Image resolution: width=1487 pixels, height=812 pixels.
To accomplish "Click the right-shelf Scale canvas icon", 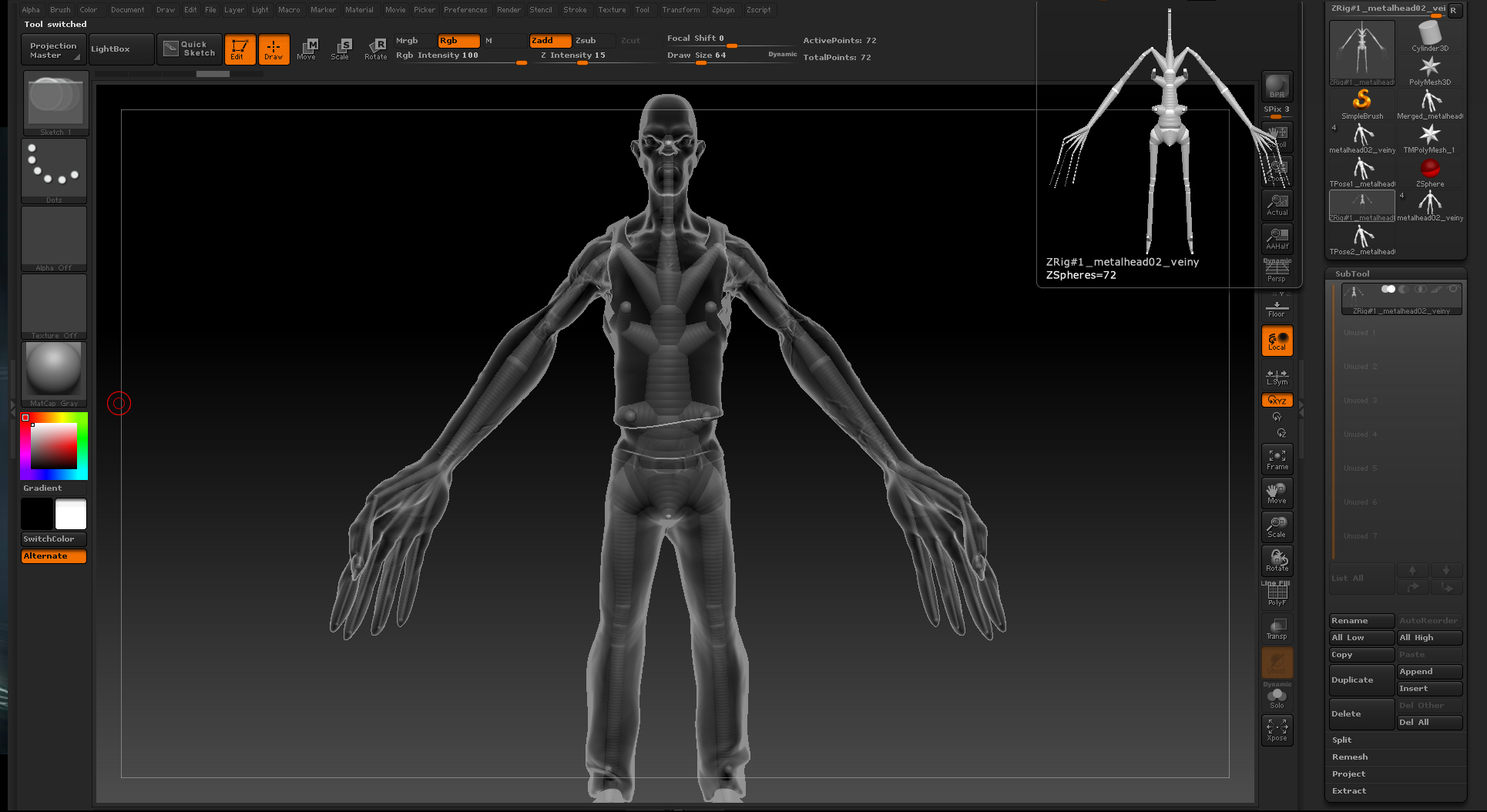I will (1277, 527).
